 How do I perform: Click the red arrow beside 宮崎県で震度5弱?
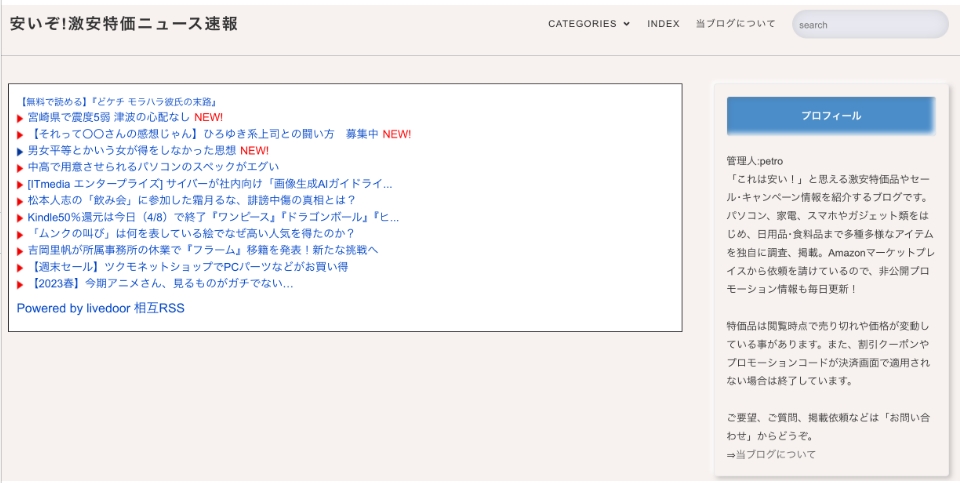pyautogui.click(x=20, y=118)
